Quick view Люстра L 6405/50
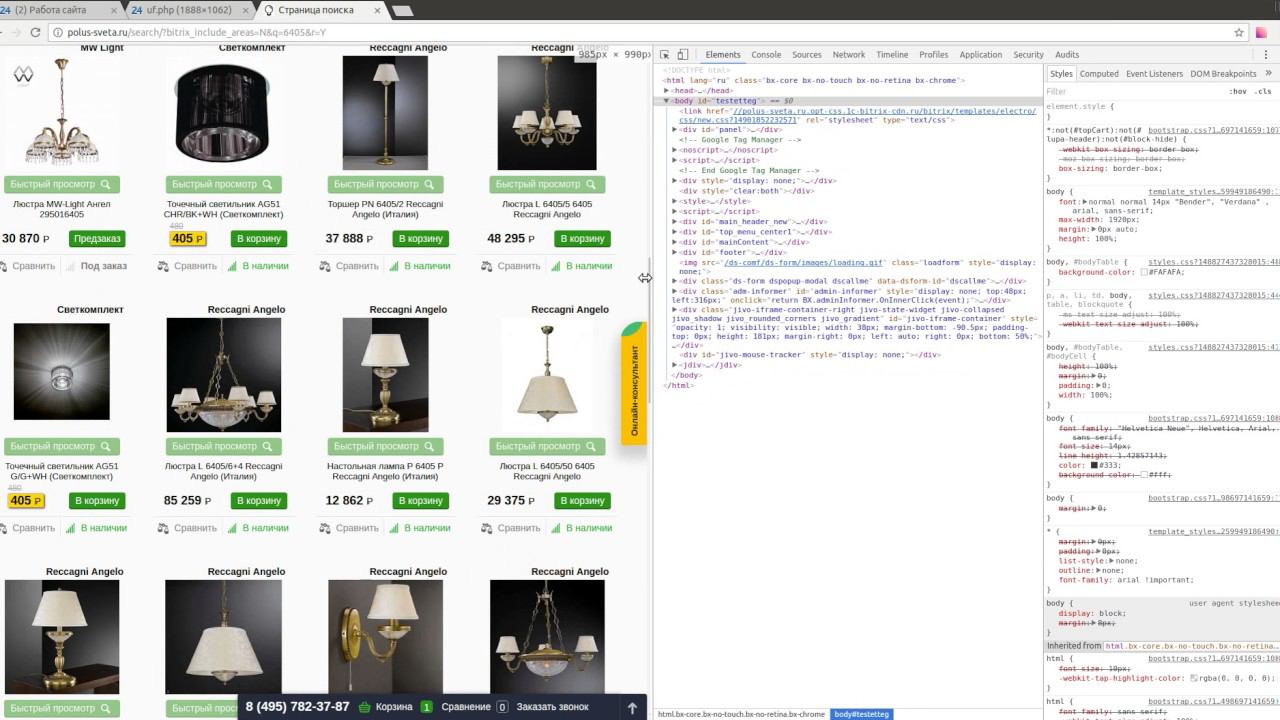 coord(547,446)
